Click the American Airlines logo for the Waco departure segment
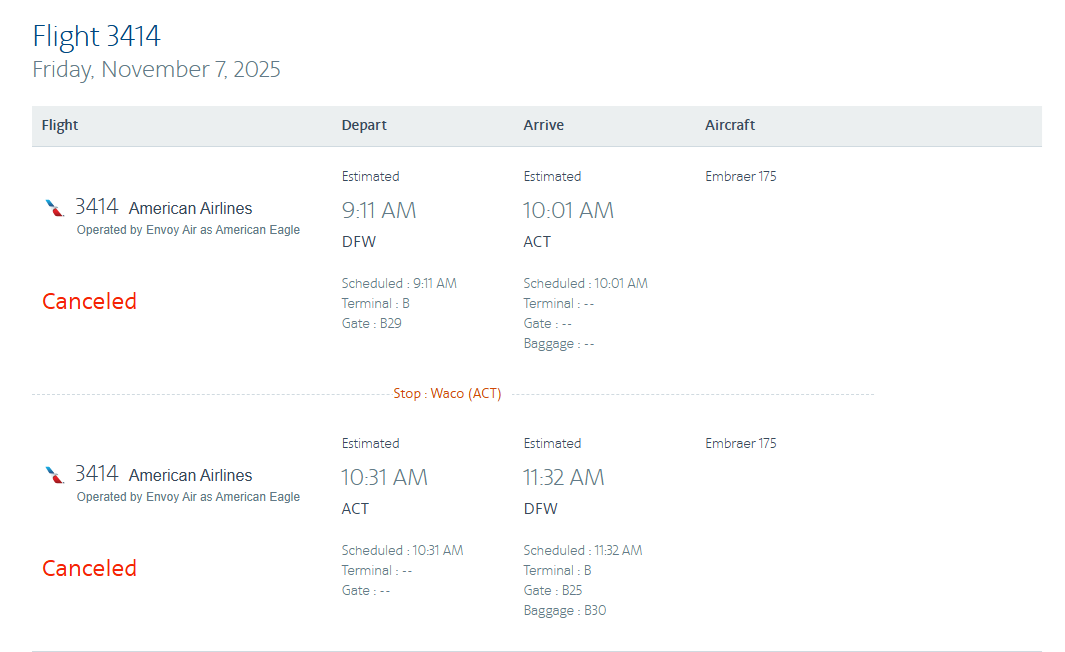The image size is (1065, 652). click(x=55, y=475)
